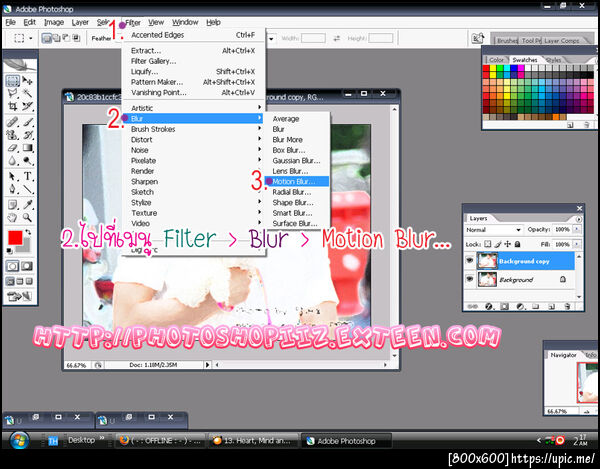Select the Type tool
The image size is (600, 469).
coord(27,176)
